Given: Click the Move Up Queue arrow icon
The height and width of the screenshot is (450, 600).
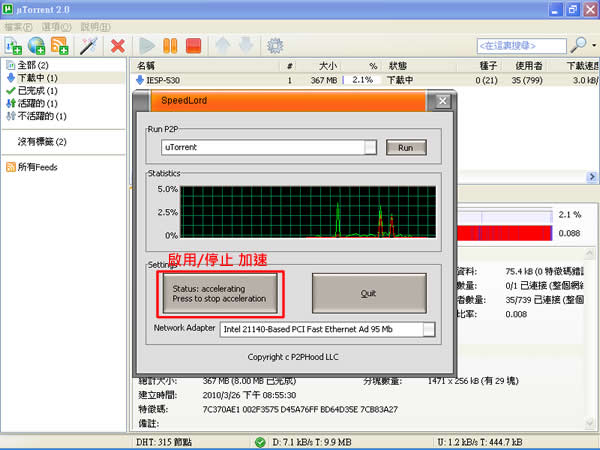Looking at the screenshot, I should (x=223, y=46).
